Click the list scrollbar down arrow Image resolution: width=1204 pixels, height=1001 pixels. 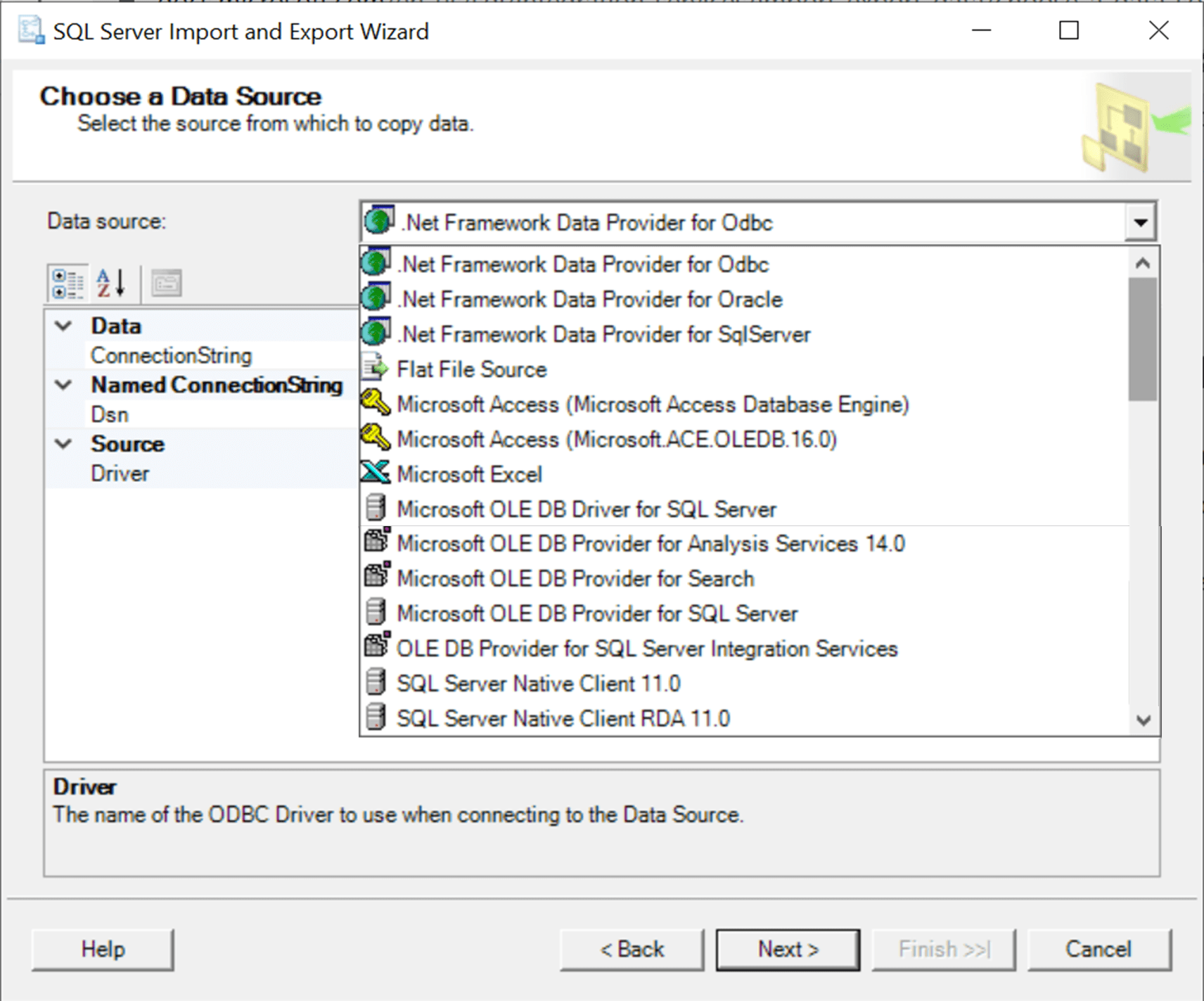tap(1144, 720)
